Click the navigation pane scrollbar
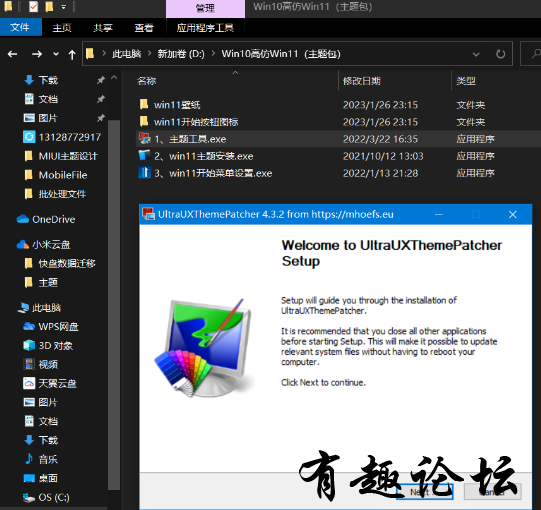541x510 pixels. click(x=114, y=304)
